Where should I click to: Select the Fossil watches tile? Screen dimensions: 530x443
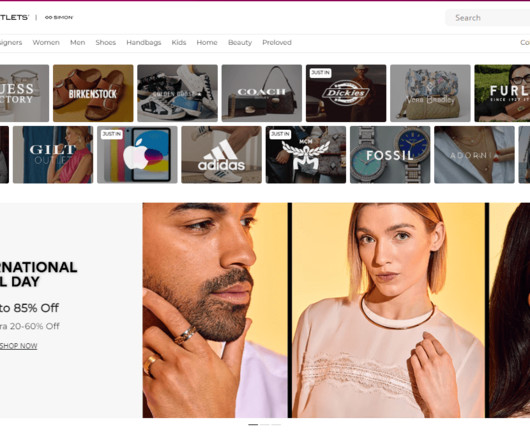tap(390, 155)
